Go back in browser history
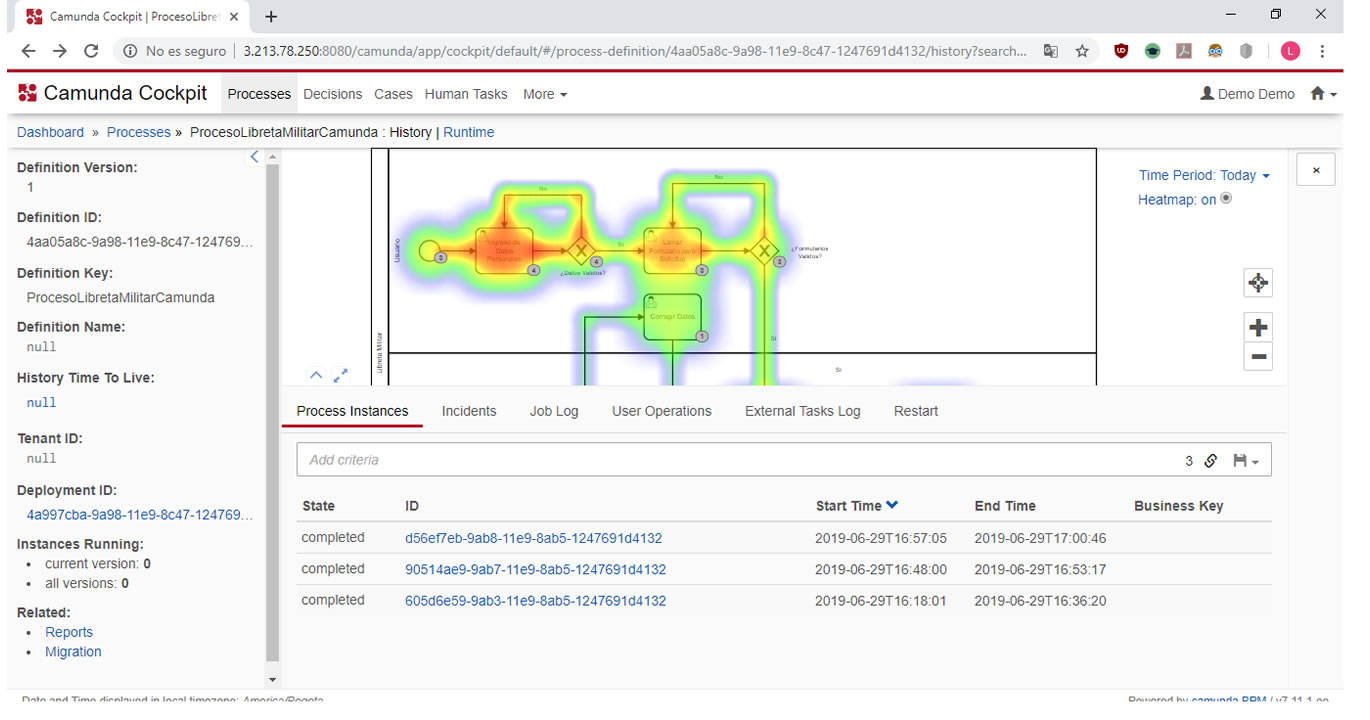The image size is (1370, 720). coord(28,51)
